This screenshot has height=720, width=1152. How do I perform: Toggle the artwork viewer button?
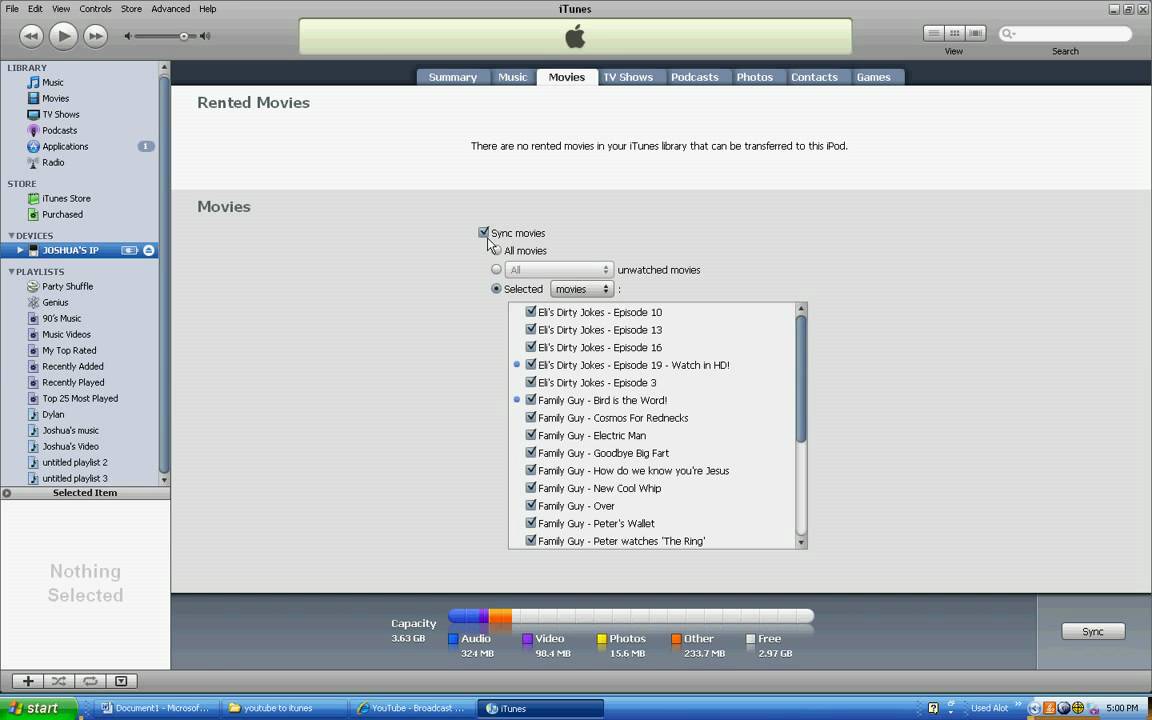(x=121, y=681)
